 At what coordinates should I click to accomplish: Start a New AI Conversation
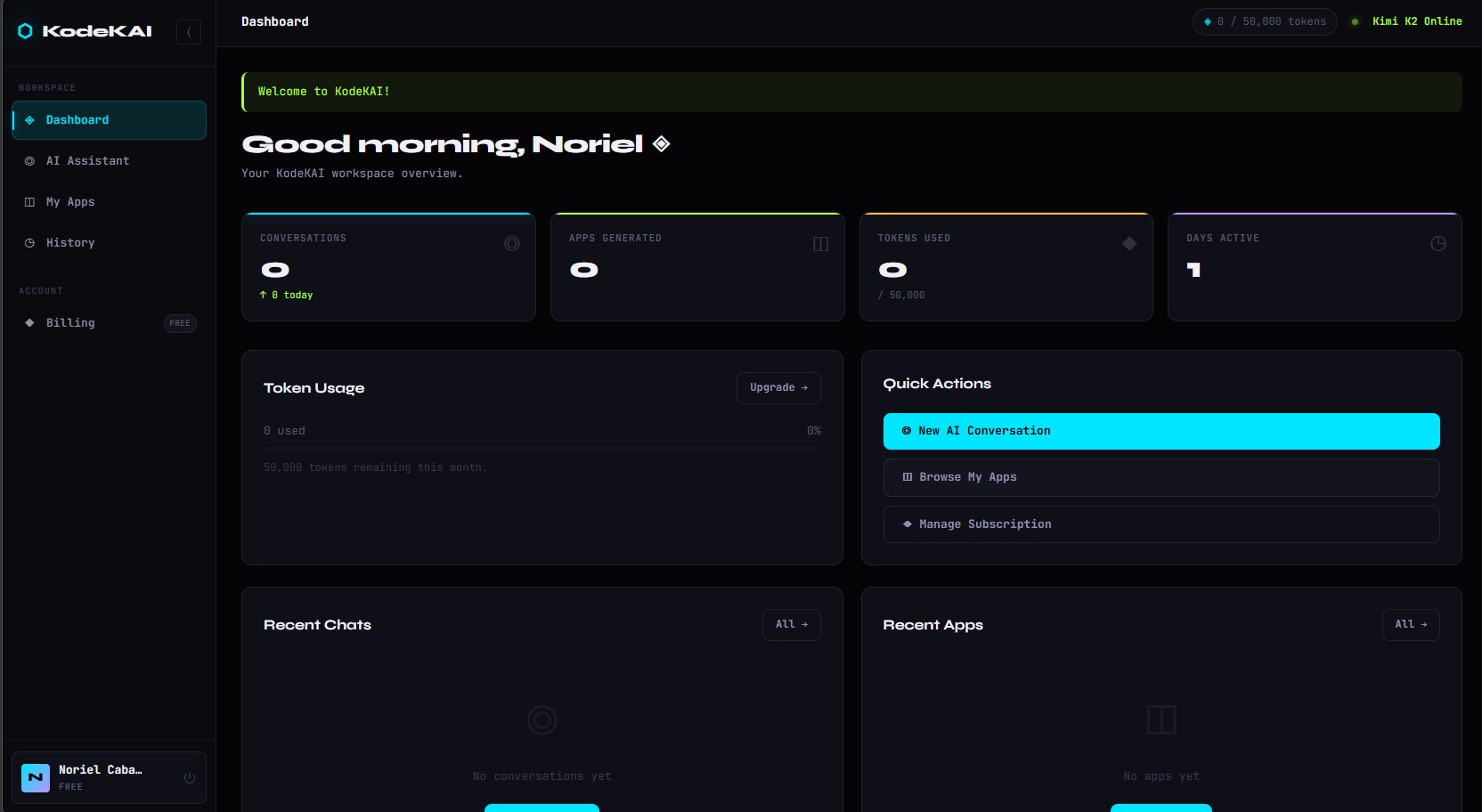tap(1161, 431)
